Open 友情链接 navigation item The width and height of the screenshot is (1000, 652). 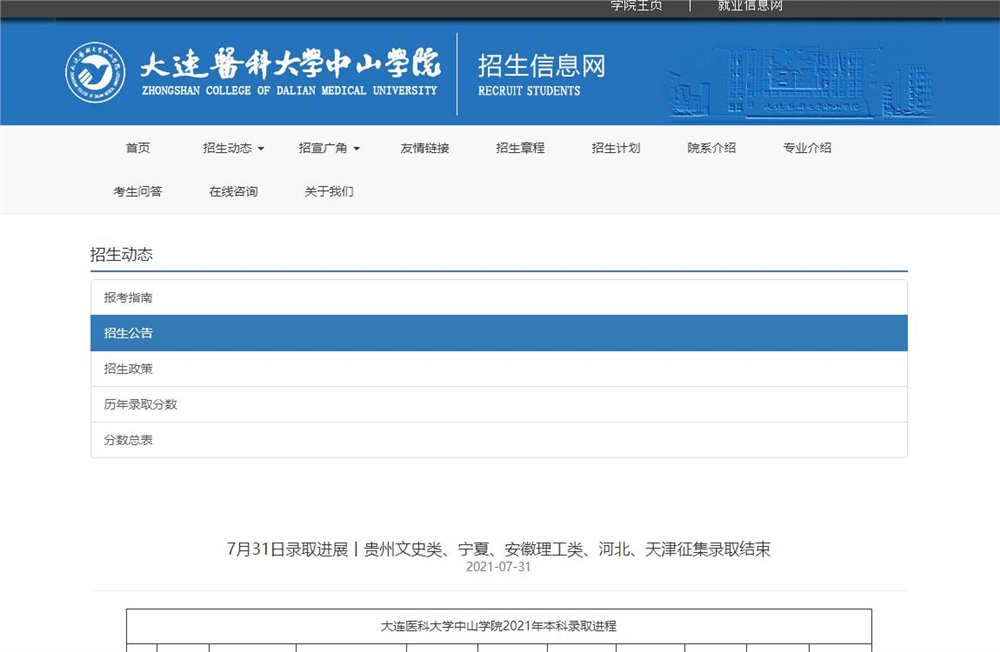(x=425, y=148)
